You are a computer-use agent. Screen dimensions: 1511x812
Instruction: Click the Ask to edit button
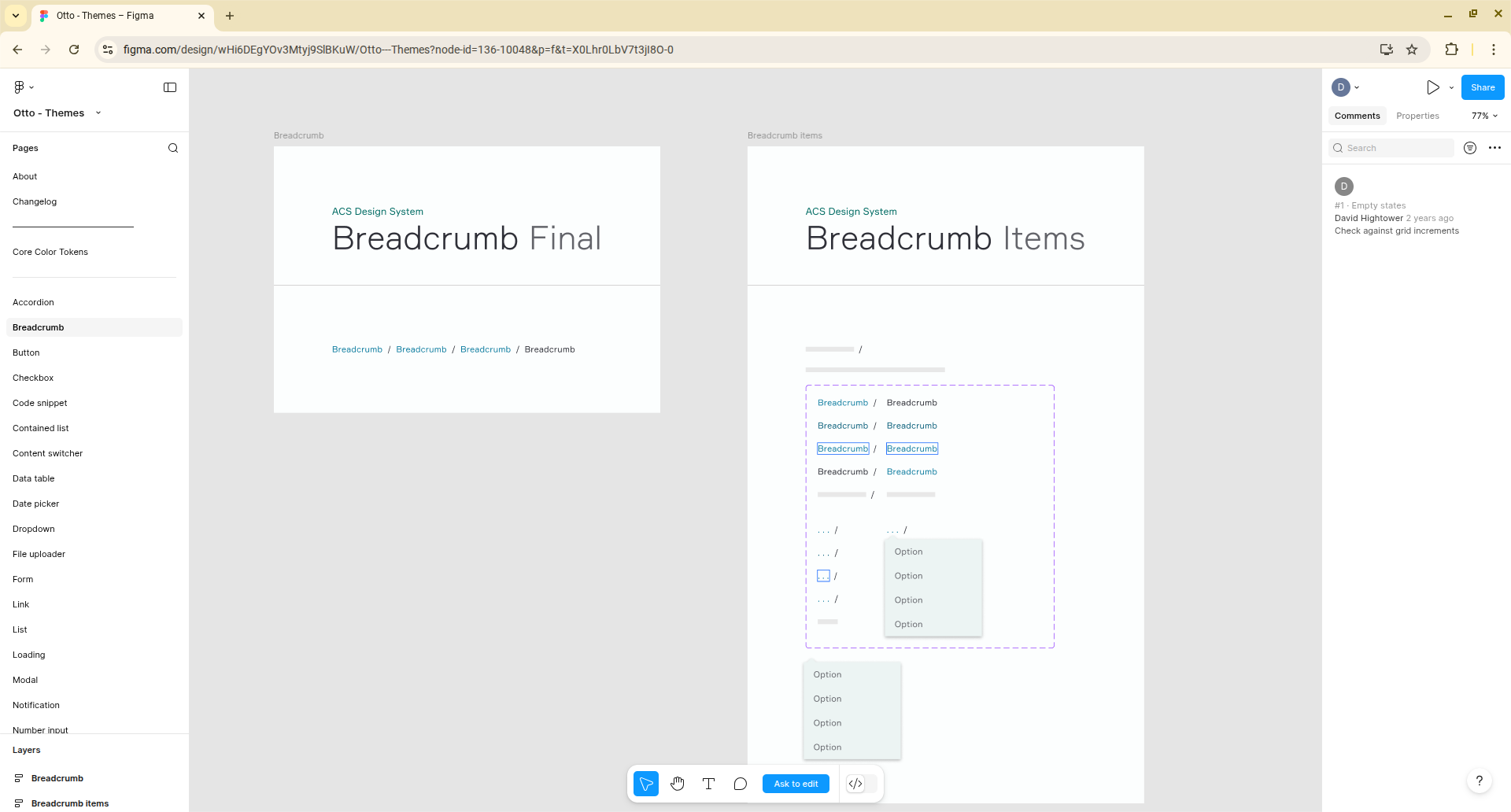coord(796,784)
